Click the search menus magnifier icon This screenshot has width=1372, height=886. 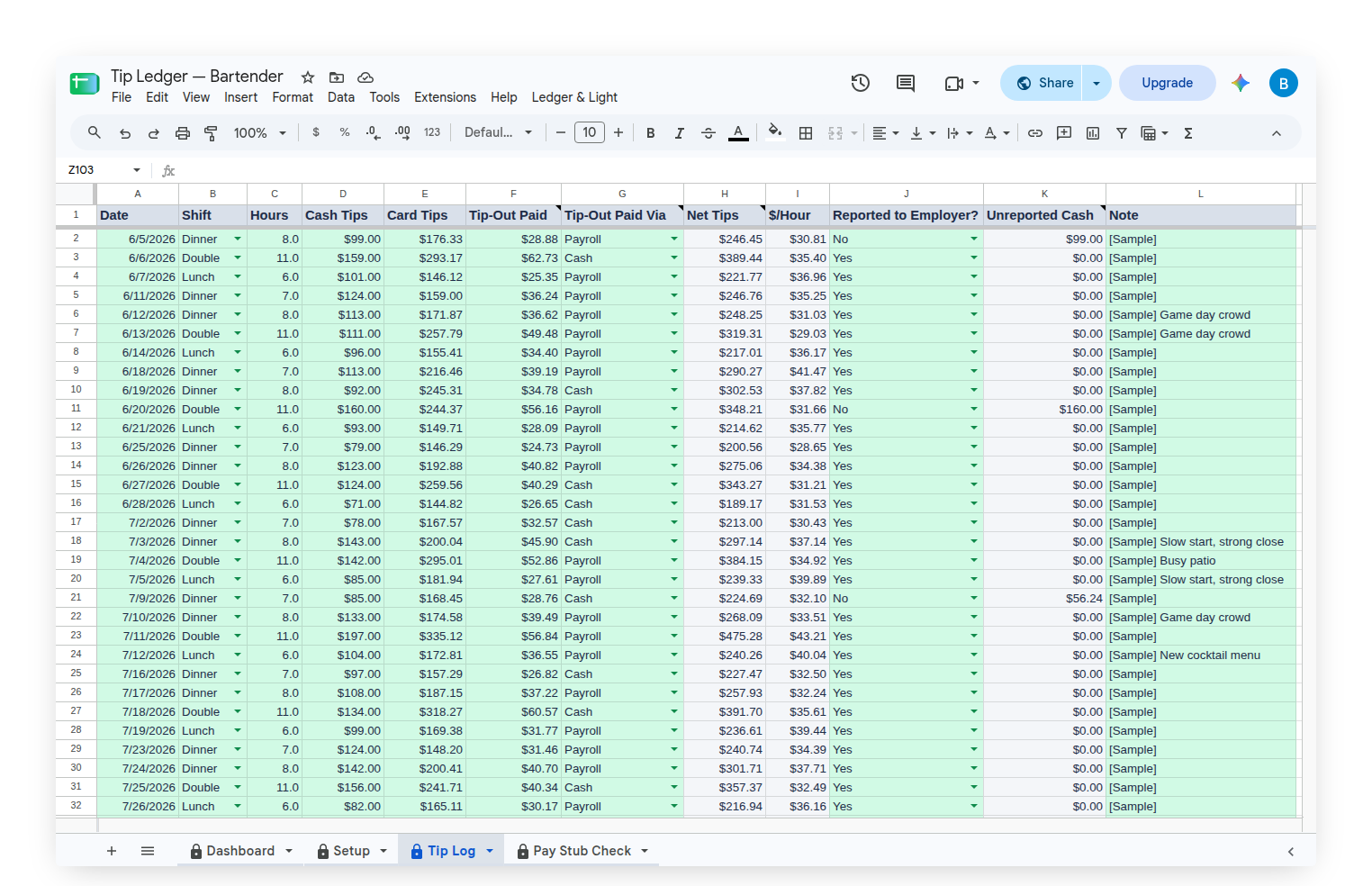95,132
